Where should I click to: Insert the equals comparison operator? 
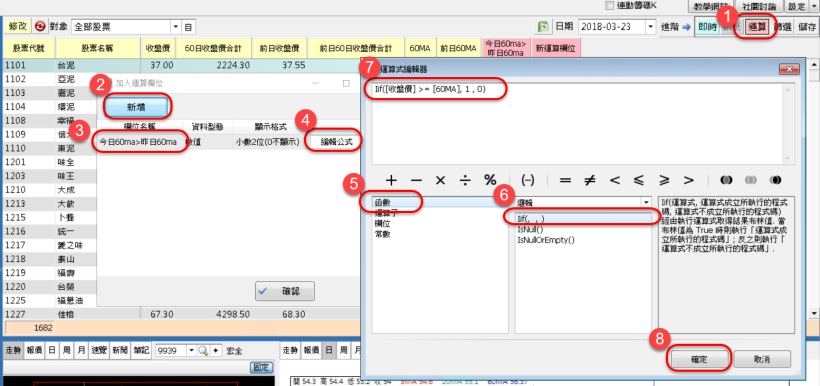pos(565,180)
